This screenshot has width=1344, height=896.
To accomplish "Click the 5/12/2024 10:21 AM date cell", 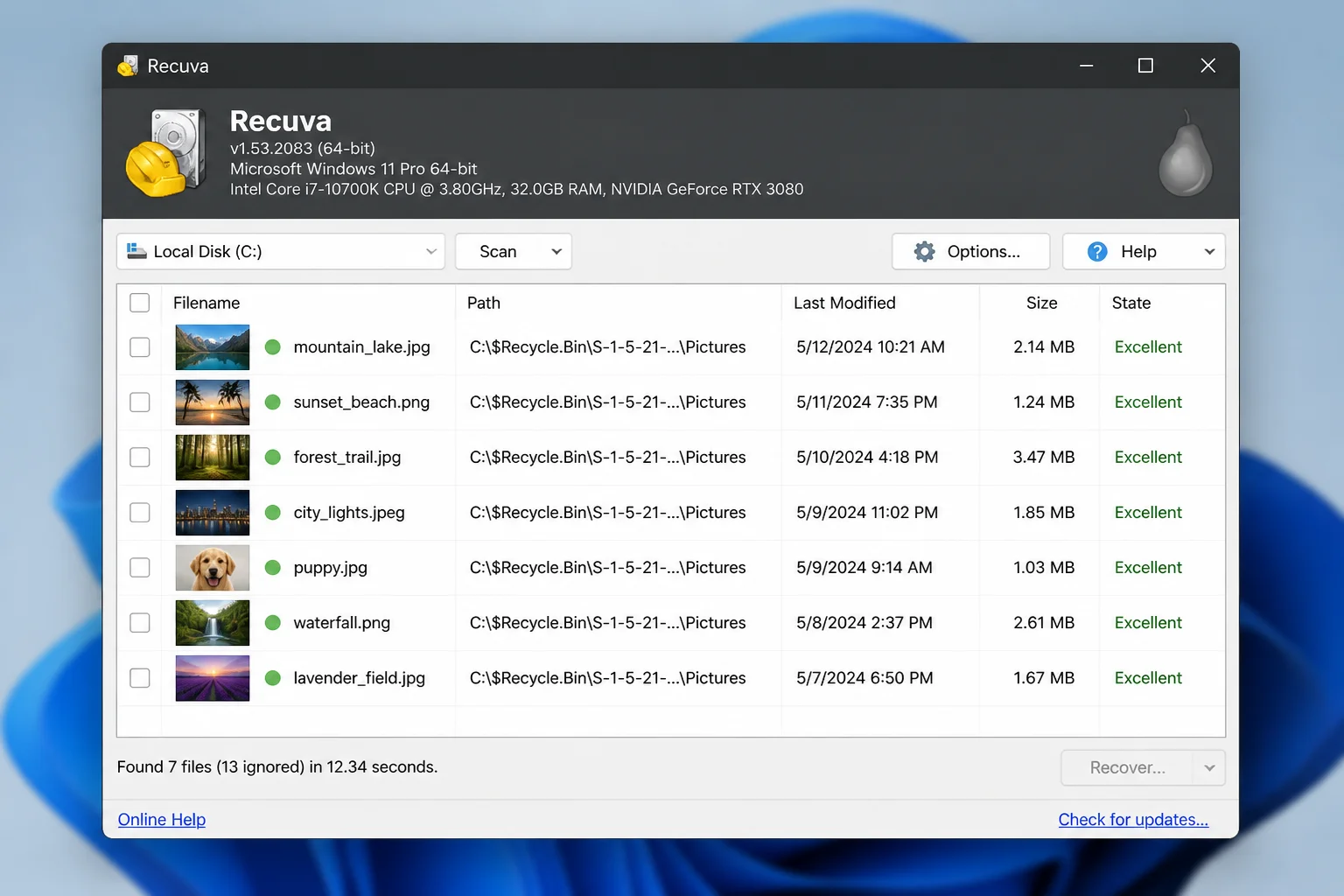I will [x=871, y=347].
